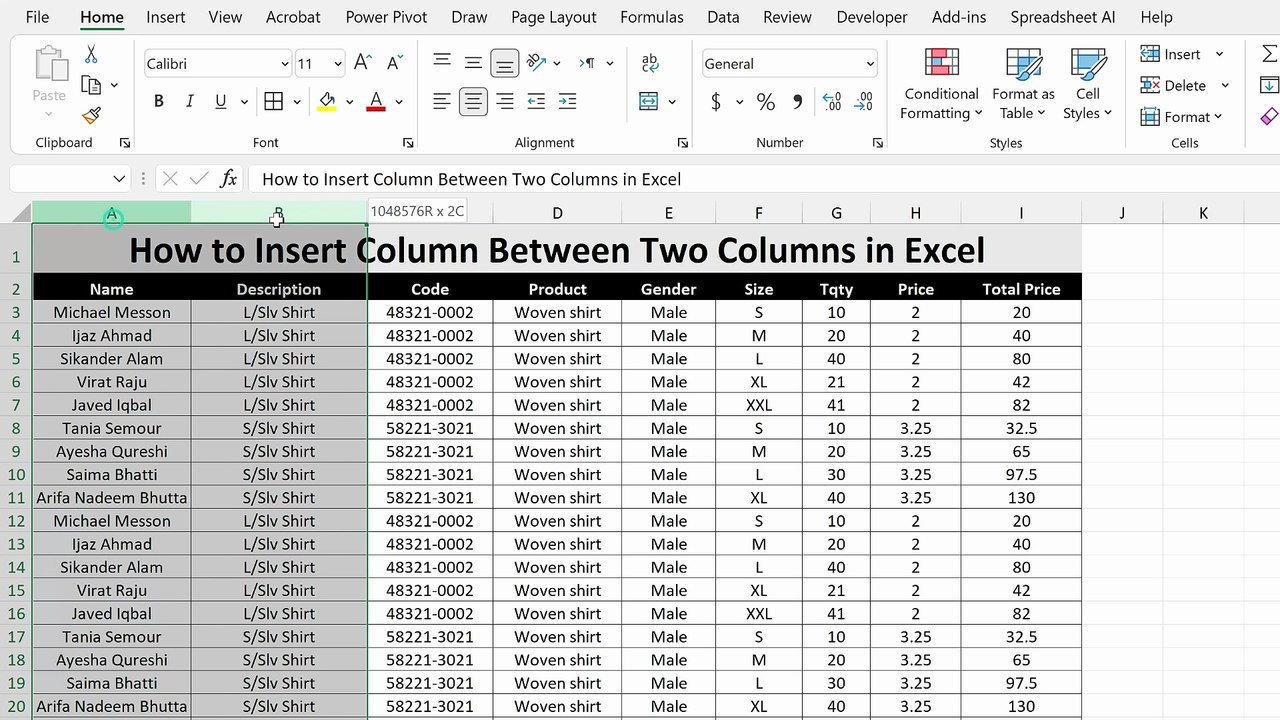The image size is (1280, 720).
Task: Select row 10 header
Action: (x=16, y=475)
